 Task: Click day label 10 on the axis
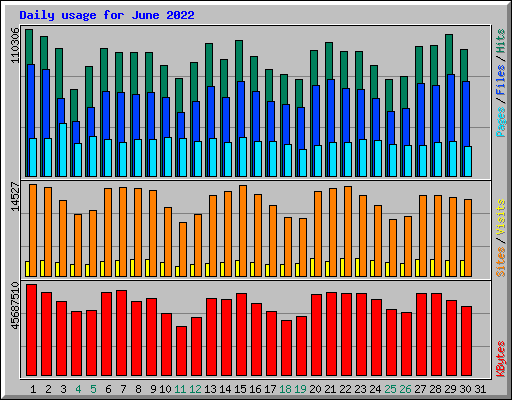(165, 389)
